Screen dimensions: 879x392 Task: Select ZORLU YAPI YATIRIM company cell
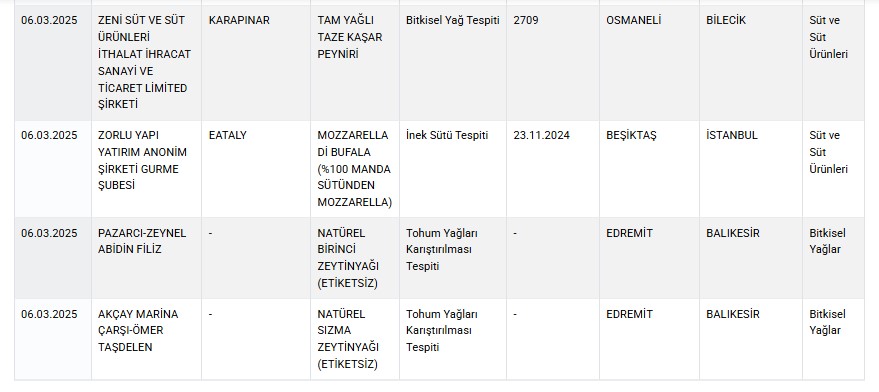(146, 169)
